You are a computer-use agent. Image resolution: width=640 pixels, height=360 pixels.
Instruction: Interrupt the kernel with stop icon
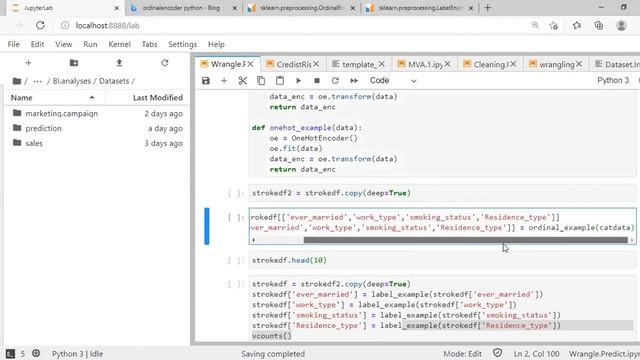click(x=317, y=80)
